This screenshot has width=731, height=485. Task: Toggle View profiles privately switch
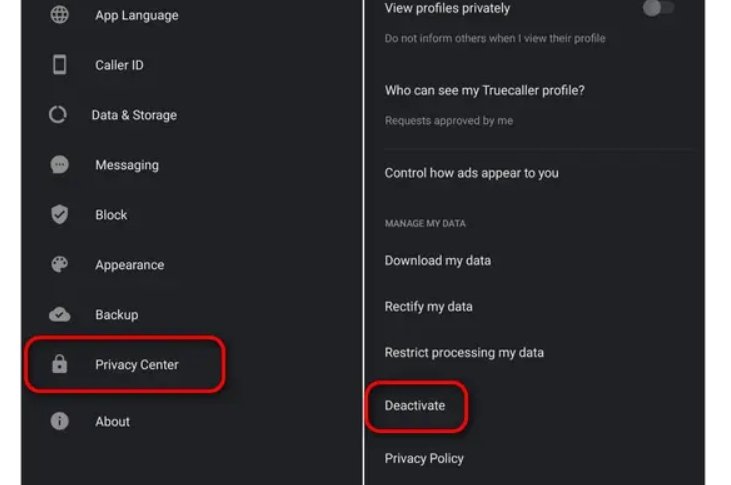pos(658,8)
